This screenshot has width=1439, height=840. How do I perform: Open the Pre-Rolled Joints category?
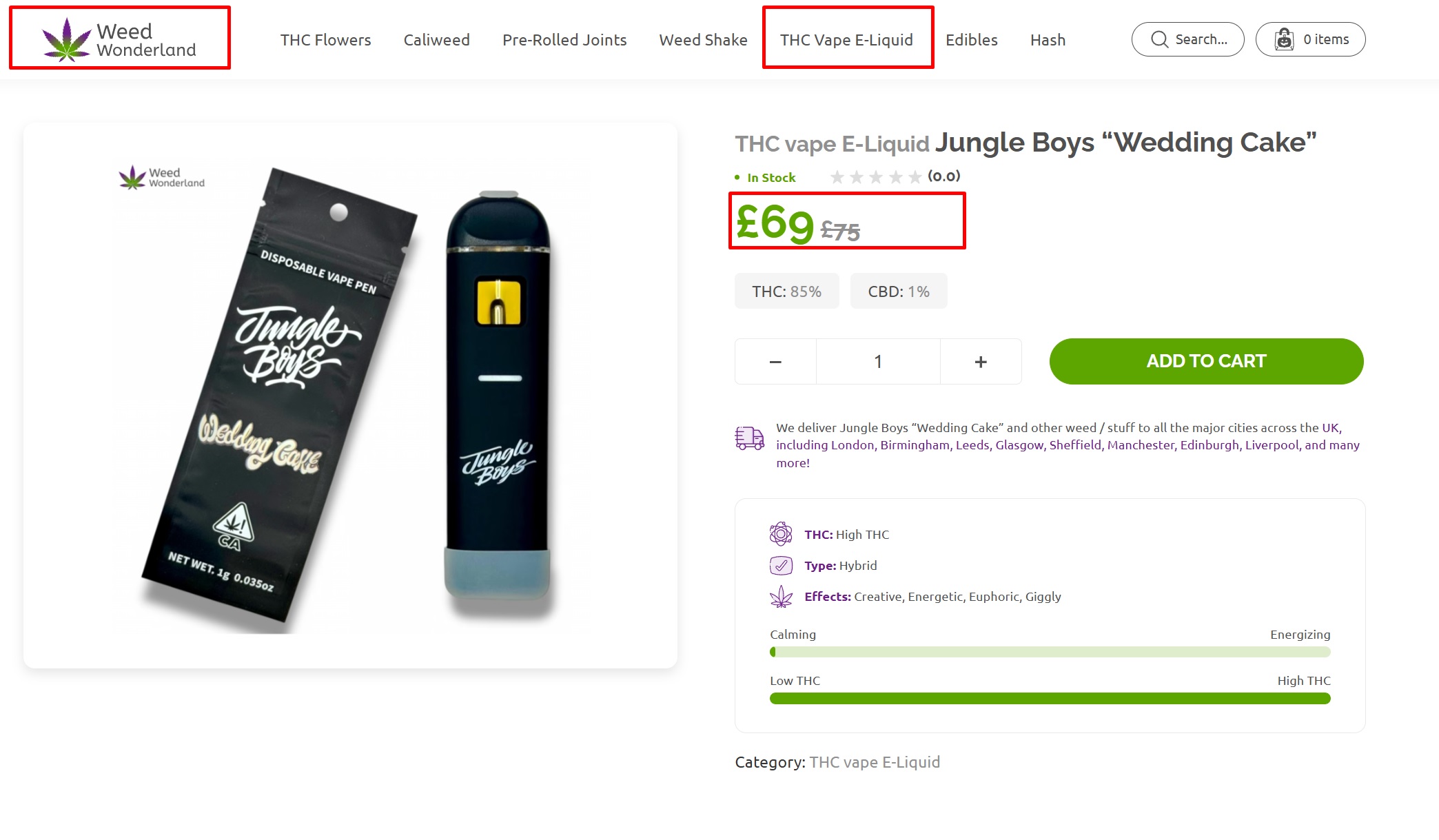[x=564, y=40]
